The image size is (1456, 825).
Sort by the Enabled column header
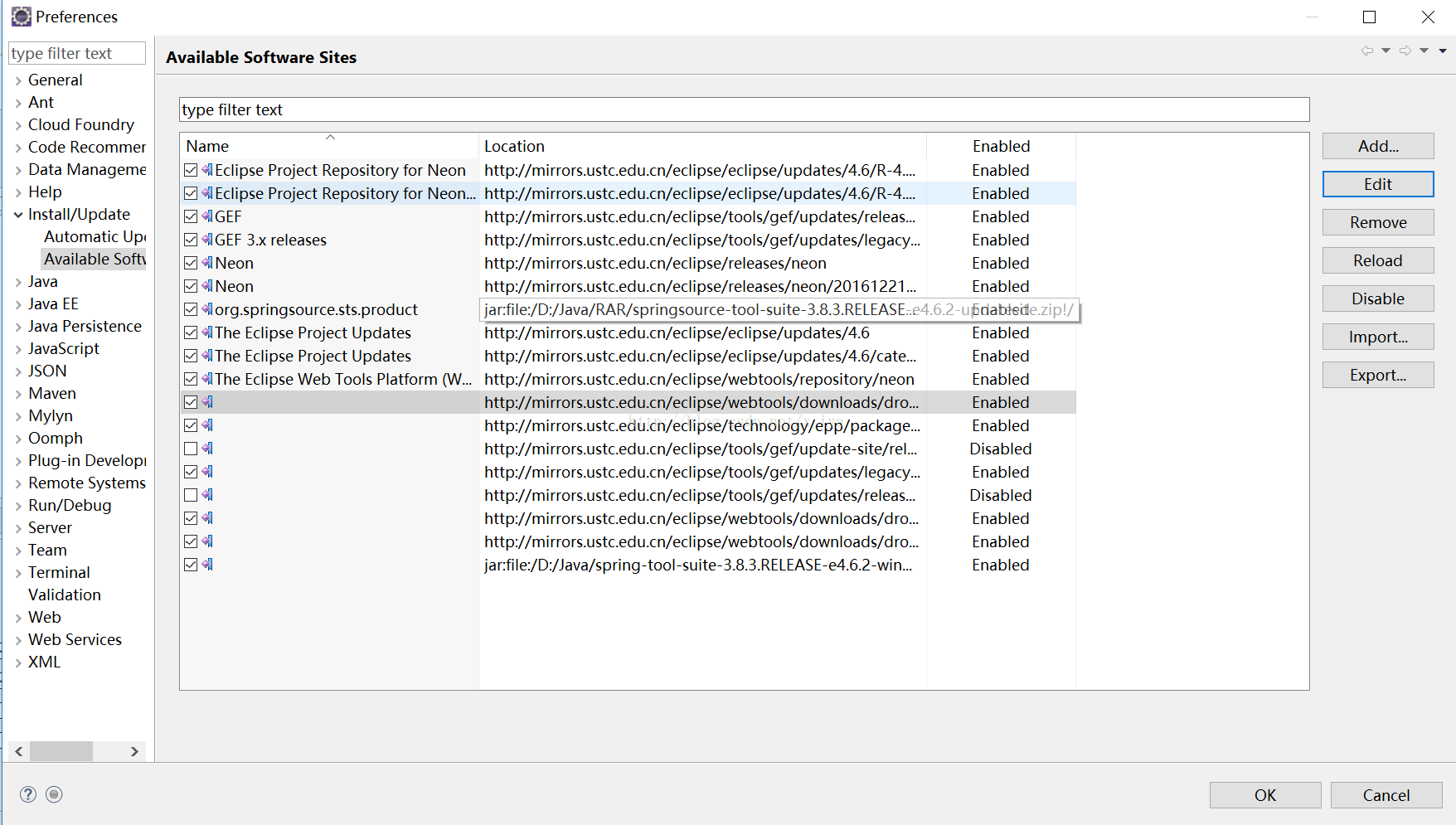pos(1001,146)
